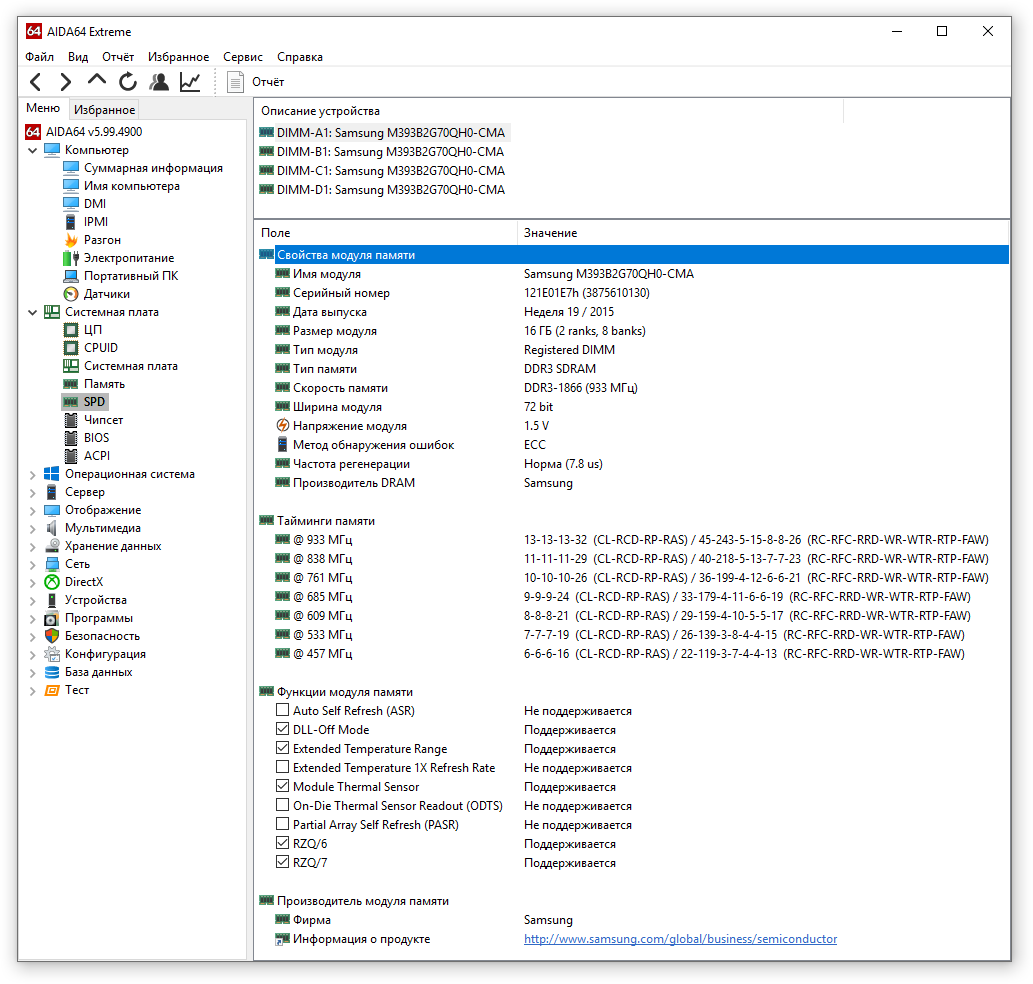Open the BIOS tree item

pos(96,438)
